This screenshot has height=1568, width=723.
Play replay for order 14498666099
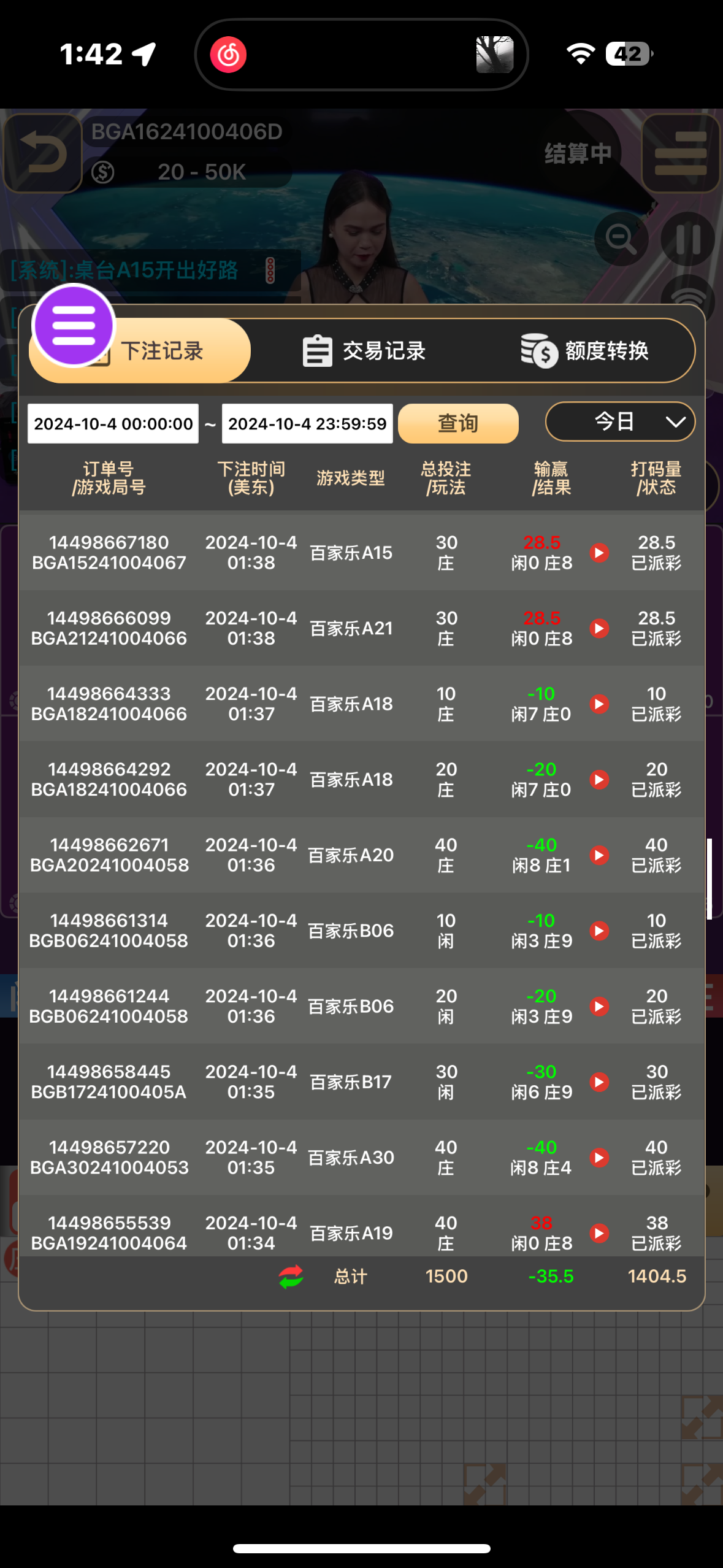click(x=599, y=628)
